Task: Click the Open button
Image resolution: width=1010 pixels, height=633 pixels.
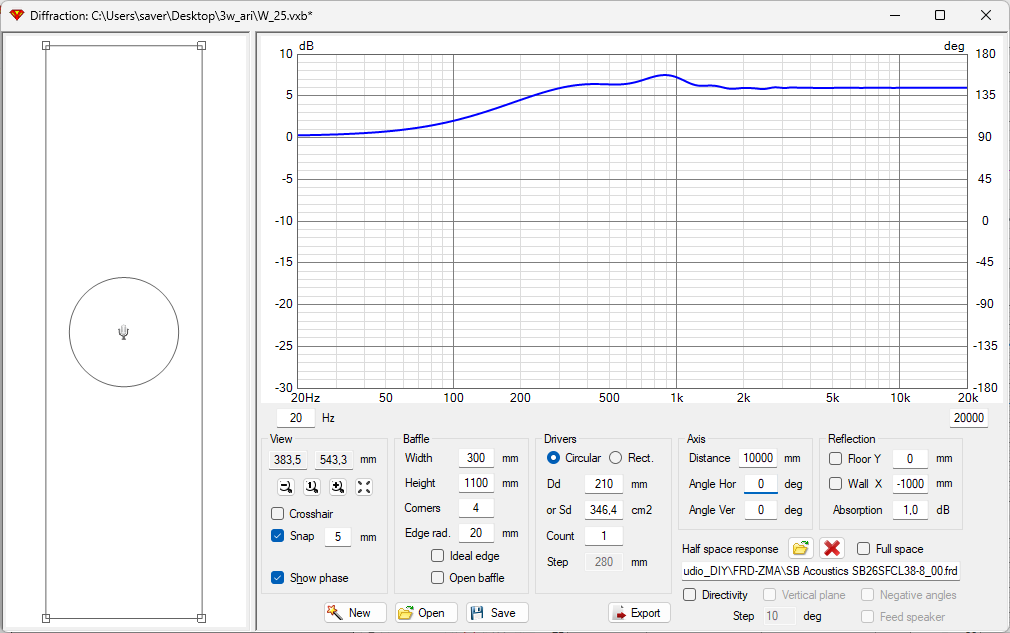Action: pyautogui.click(x=426, y=612)
